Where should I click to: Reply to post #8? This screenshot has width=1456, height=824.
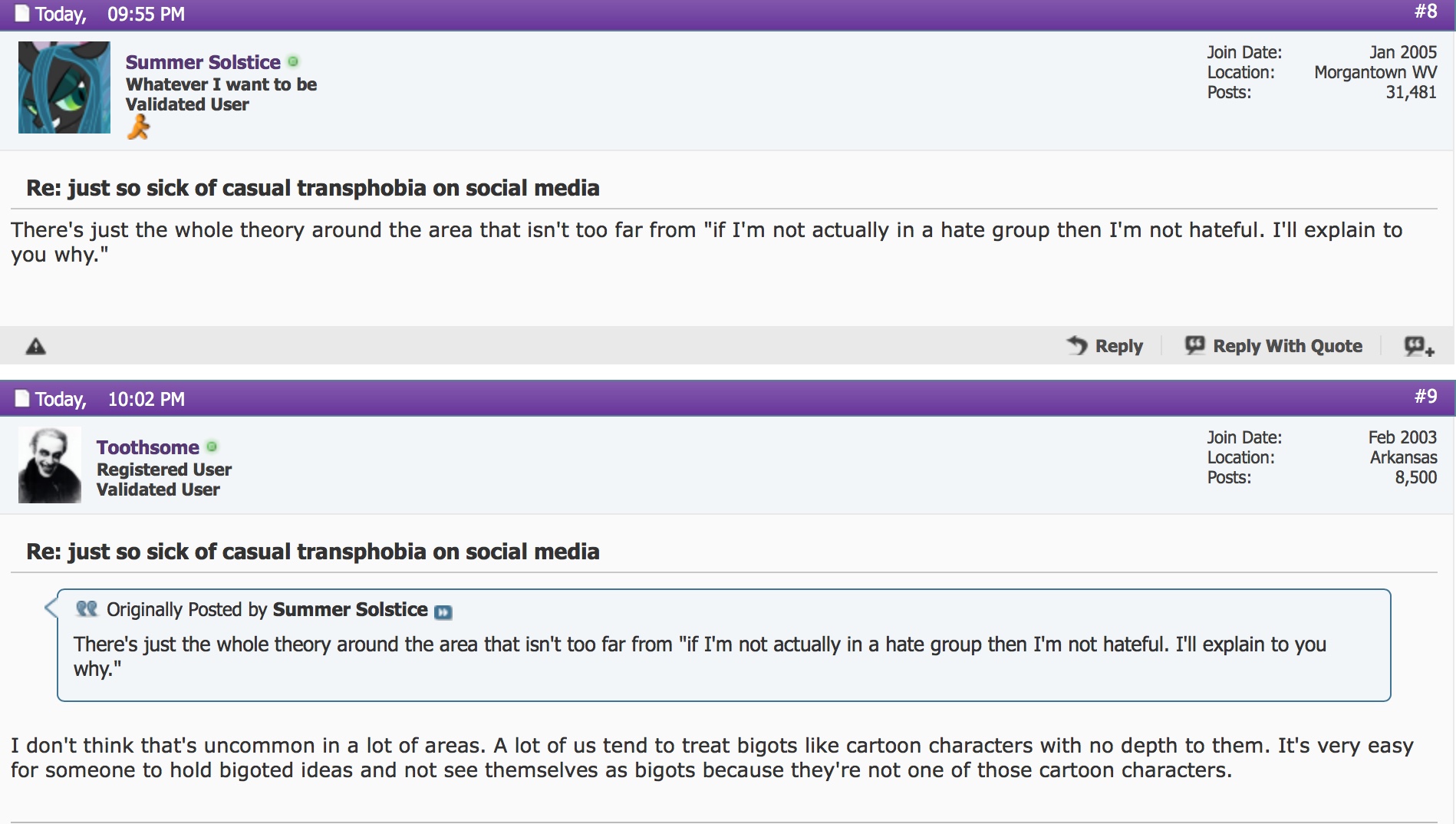click(1105, 346)
